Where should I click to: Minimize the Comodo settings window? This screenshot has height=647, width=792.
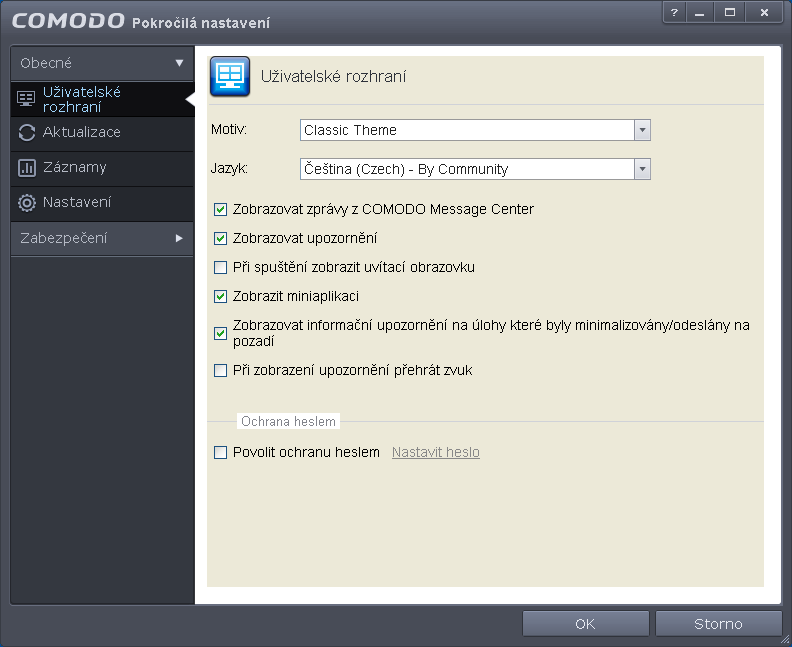pos(701,13)
